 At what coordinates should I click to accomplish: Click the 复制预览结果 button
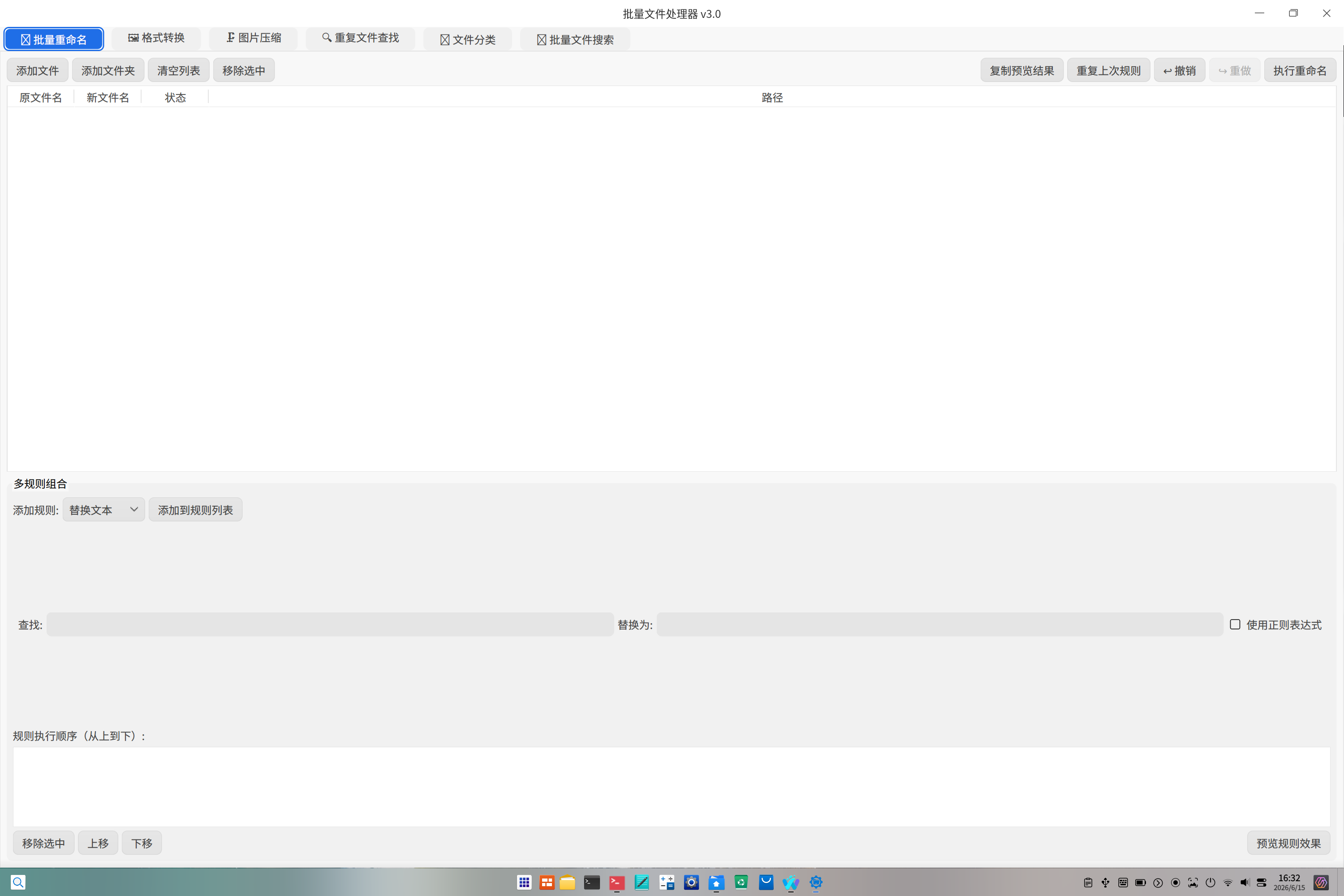click(1022, 70)
